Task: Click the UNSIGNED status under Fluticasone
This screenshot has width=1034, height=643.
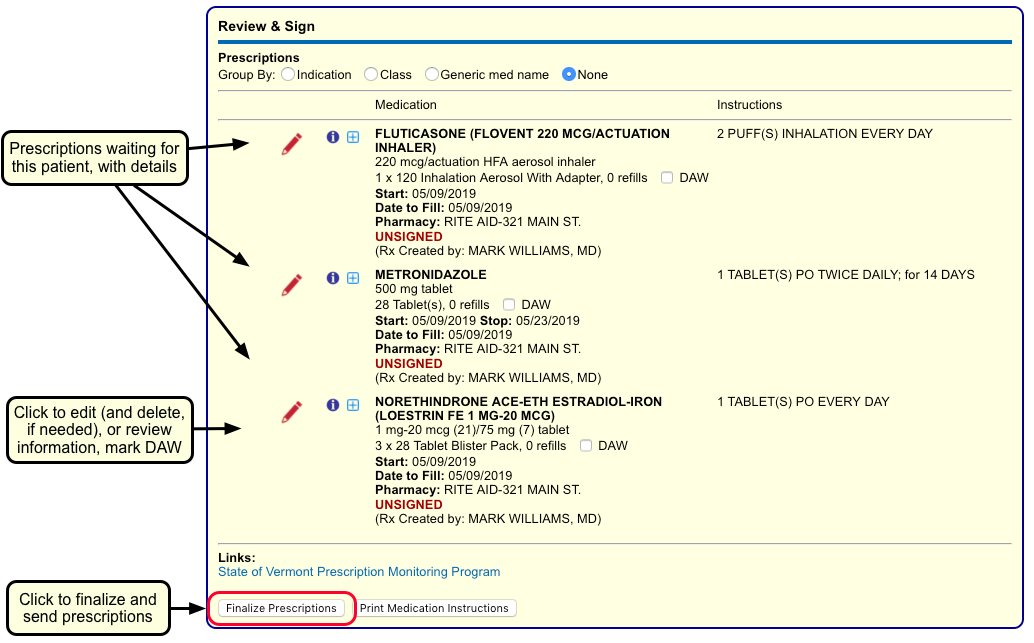Action: coord(409,237)
